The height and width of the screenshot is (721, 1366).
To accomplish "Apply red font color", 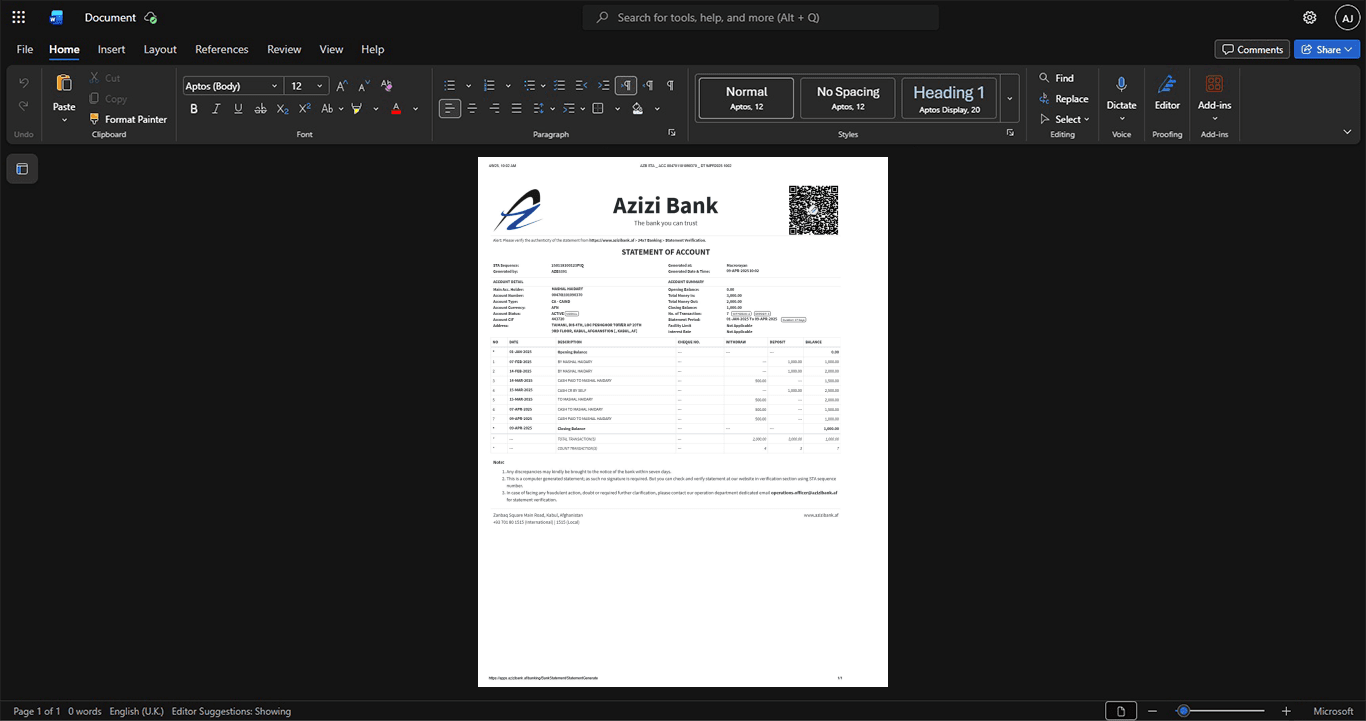I will pos(396,109).
